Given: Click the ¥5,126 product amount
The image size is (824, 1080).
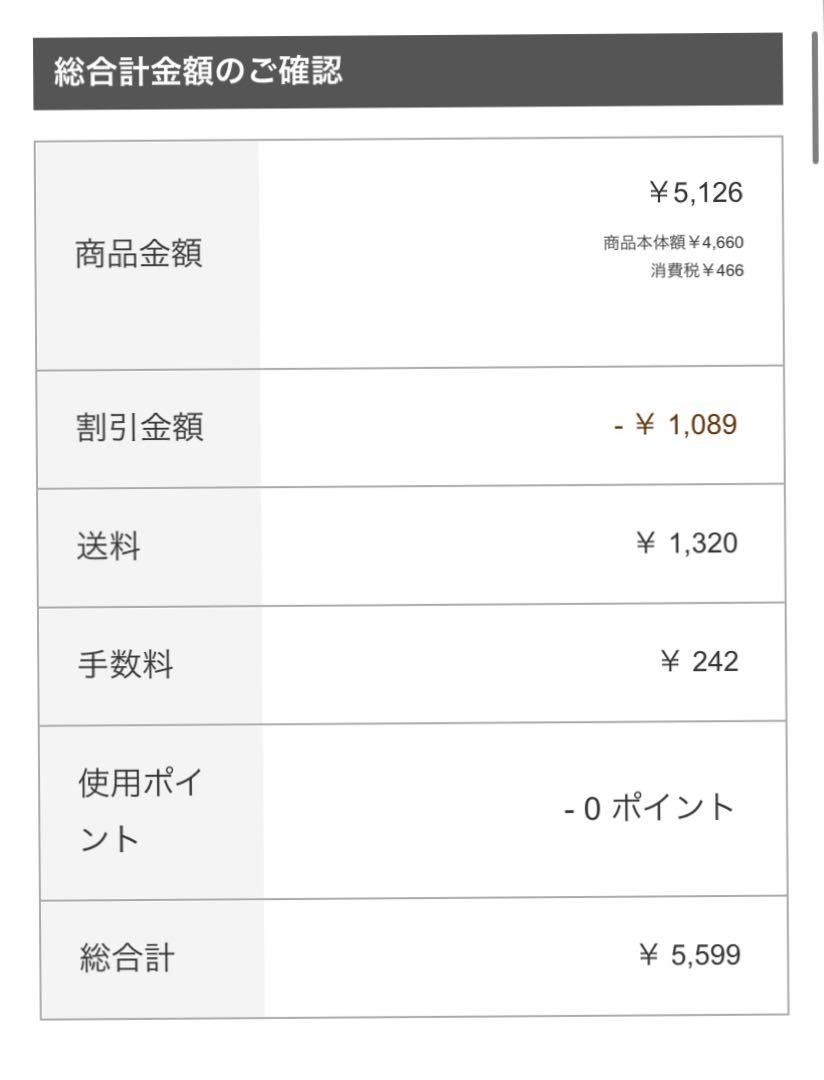Looking at the screenshot, I should click(x=696, y=192).
